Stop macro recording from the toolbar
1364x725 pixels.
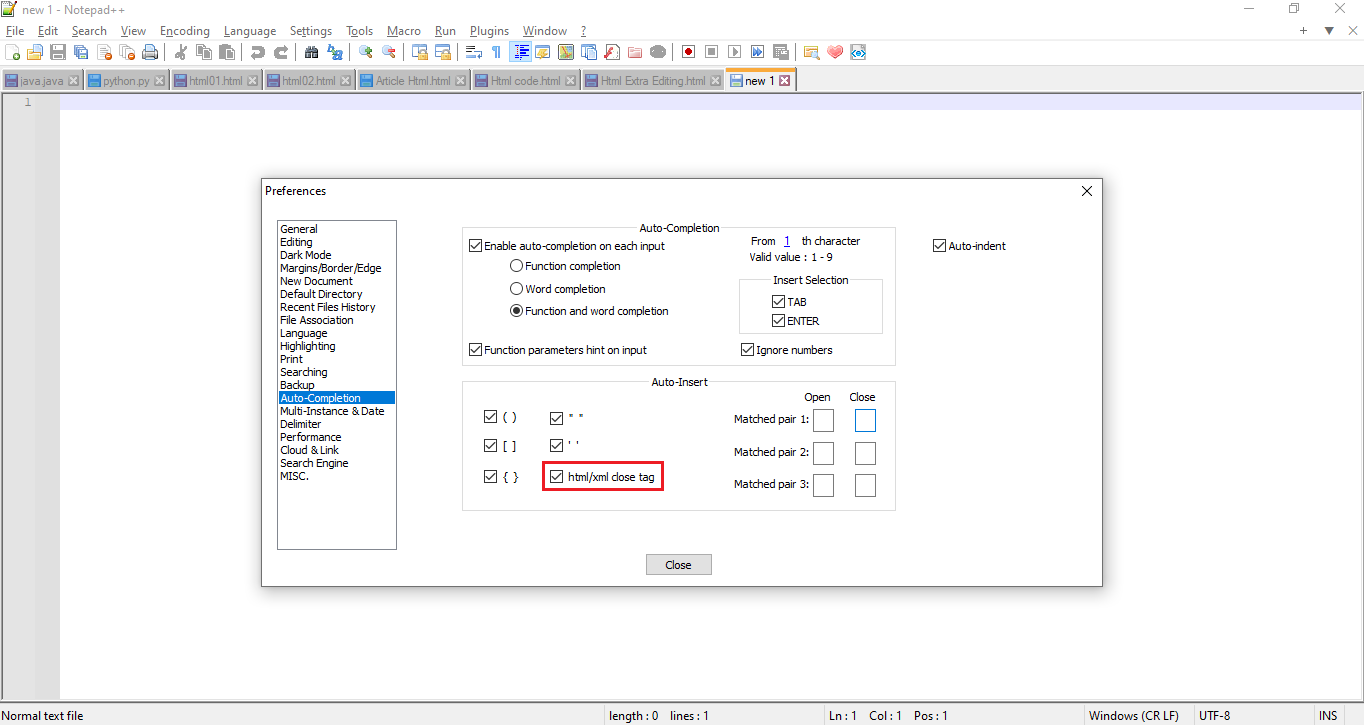(x=712, y=52)
